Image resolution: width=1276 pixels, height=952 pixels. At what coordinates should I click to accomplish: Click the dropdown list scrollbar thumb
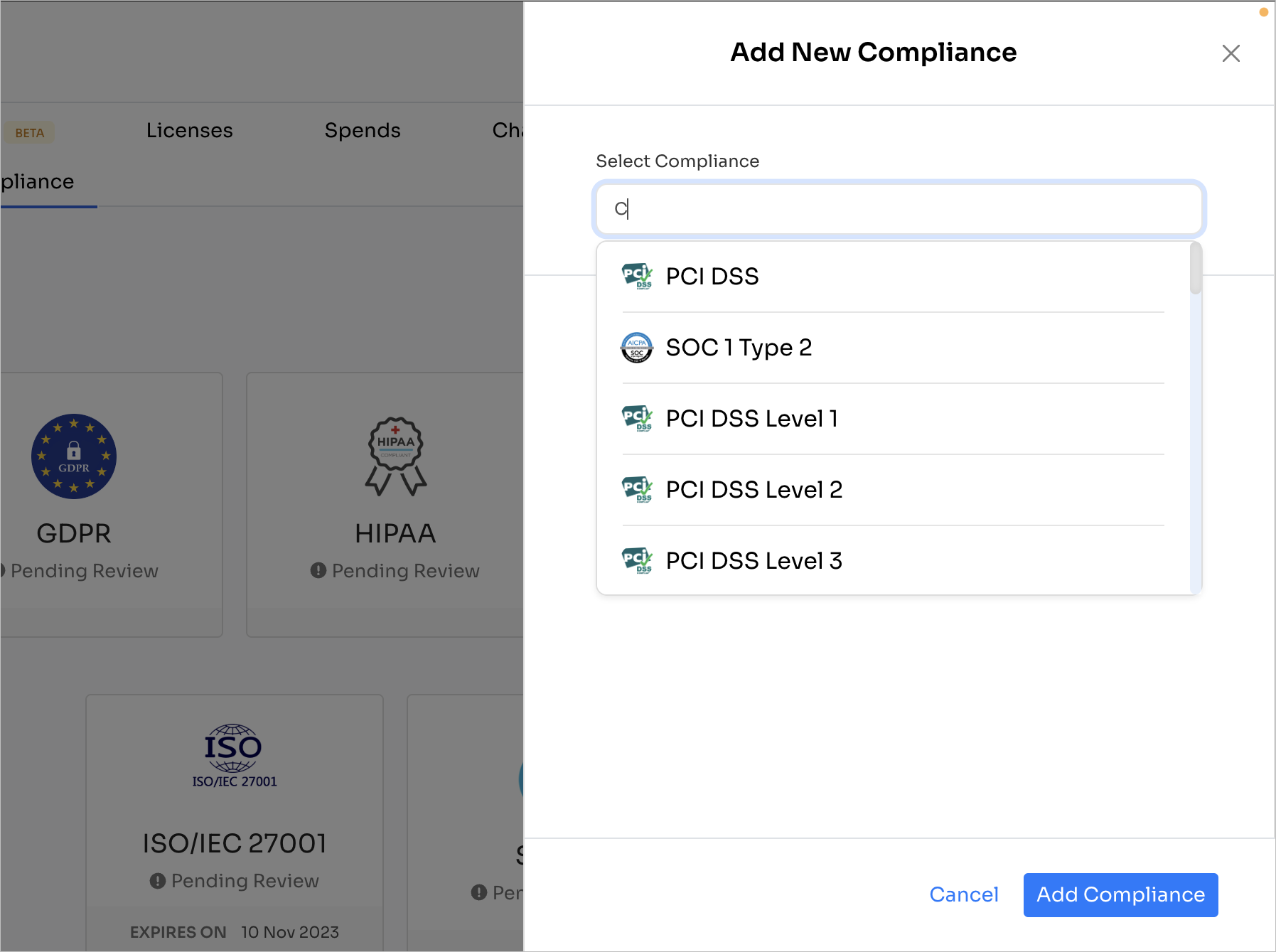point(1196,268)
